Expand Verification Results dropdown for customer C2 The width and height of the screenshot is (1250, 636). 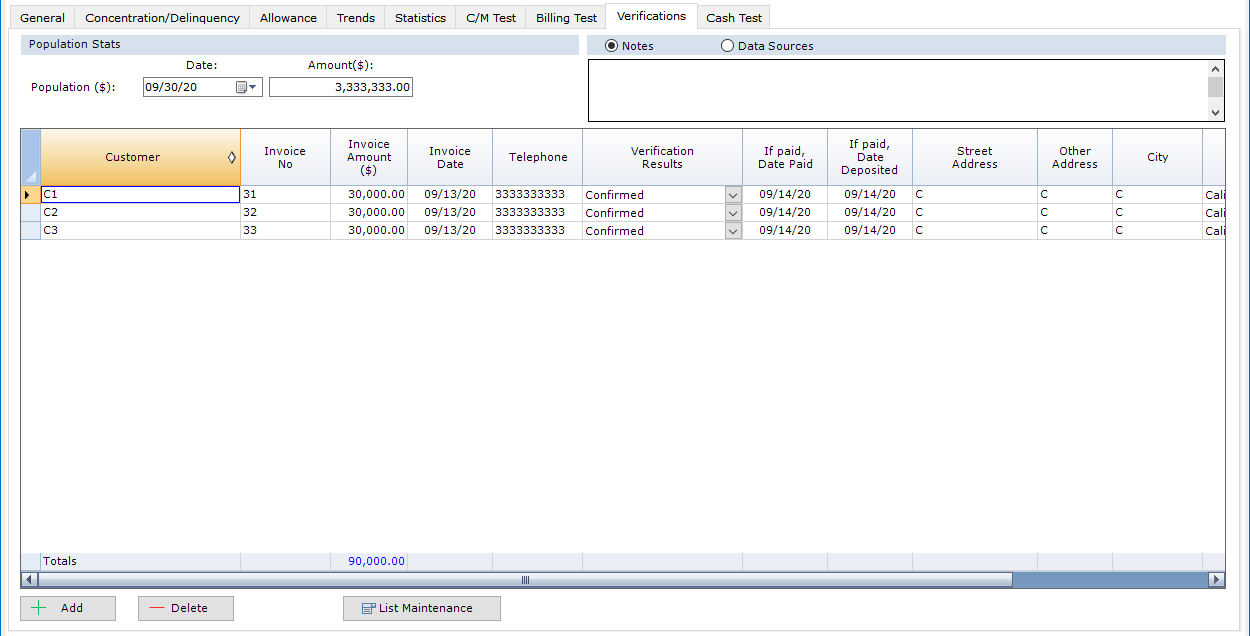(733, 213)
